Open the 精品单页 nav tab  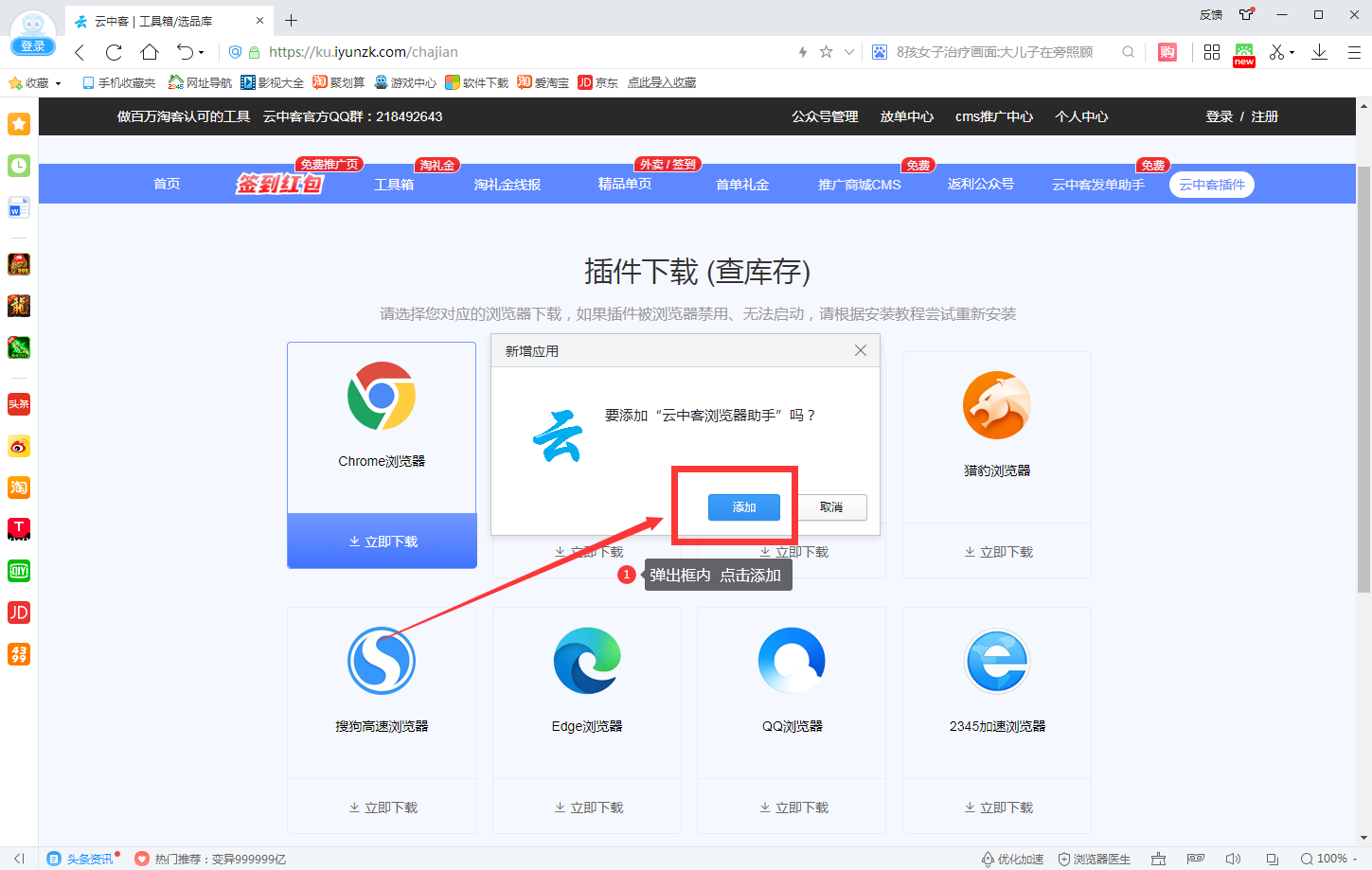(625, 184)
